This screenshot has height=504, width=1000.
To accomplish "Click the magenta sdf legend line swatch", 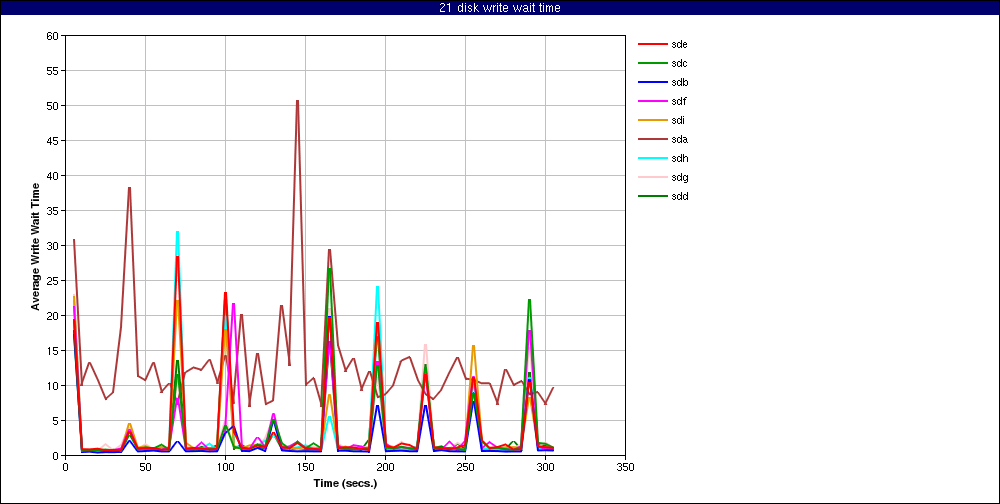I will (x=651, y=101).
